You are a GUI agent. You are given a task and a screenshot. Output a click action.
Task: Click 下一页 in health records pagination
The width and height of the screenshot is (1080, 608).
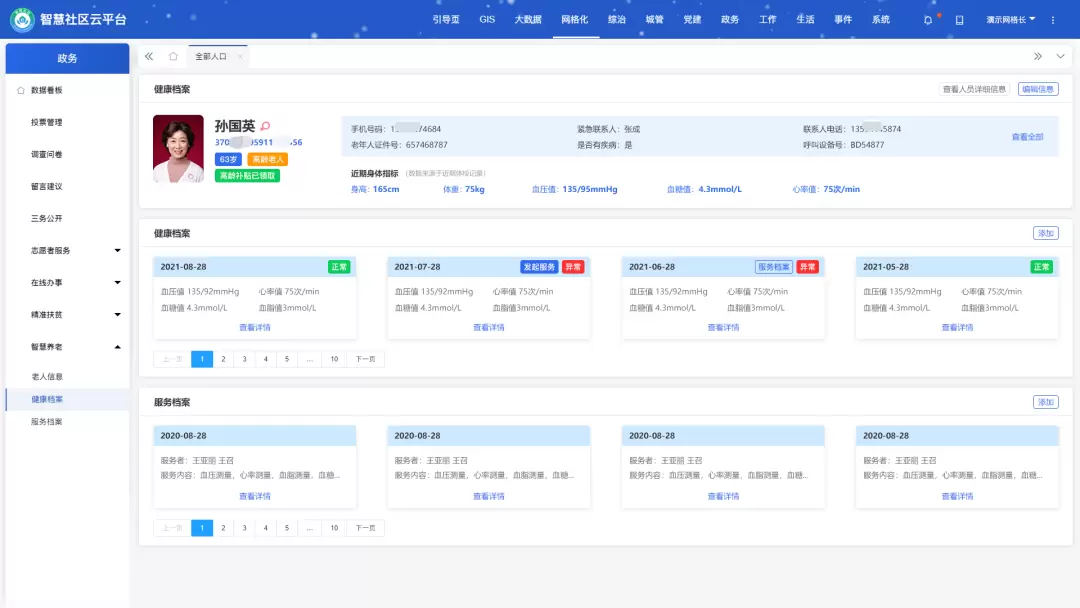coord(366,359)
